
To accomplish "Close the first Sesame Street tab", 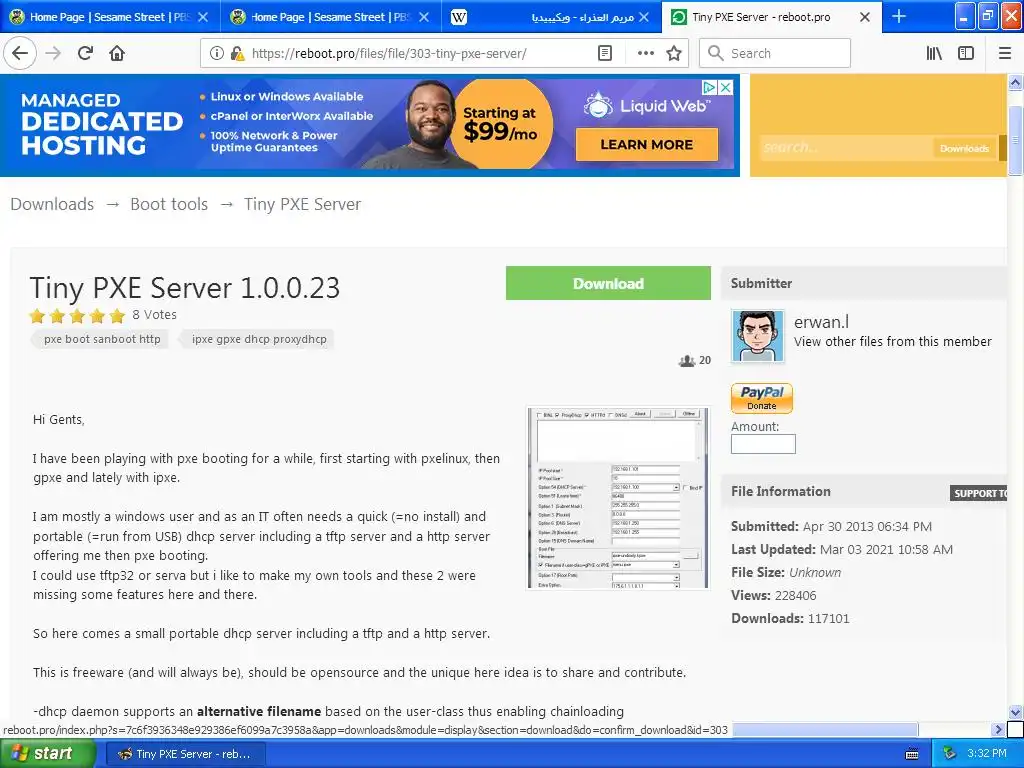I will (203, 17).
